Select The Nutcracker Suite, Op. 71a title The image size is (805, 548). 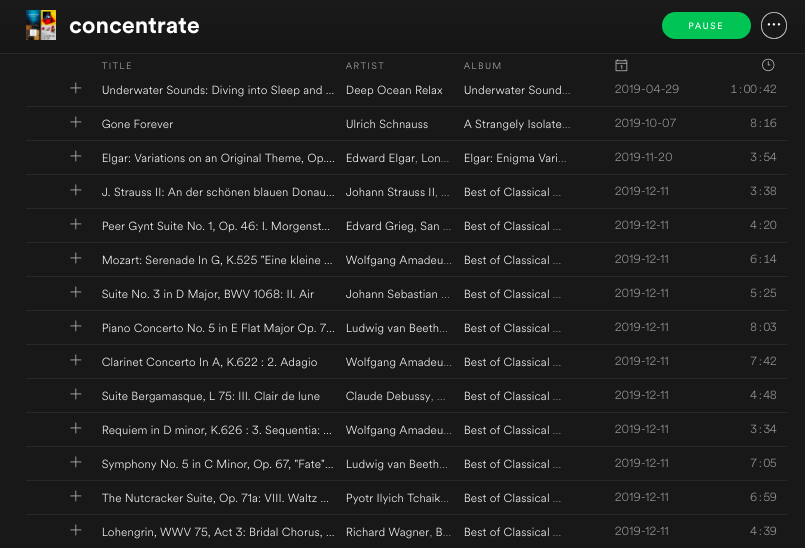(215, 498)
